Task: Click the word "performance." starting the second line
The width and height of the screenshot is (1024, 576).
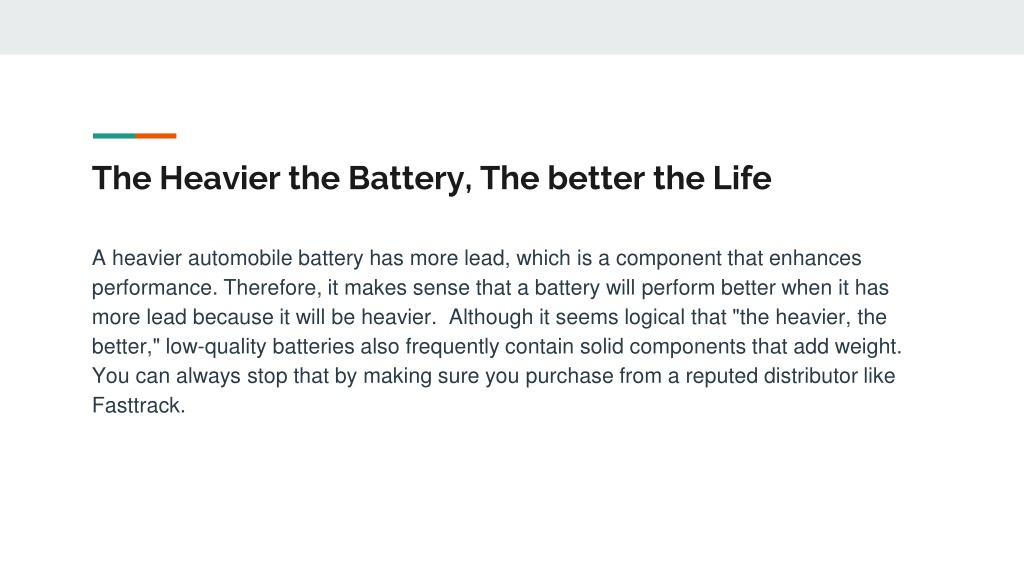Action: (x=155, y=288)
